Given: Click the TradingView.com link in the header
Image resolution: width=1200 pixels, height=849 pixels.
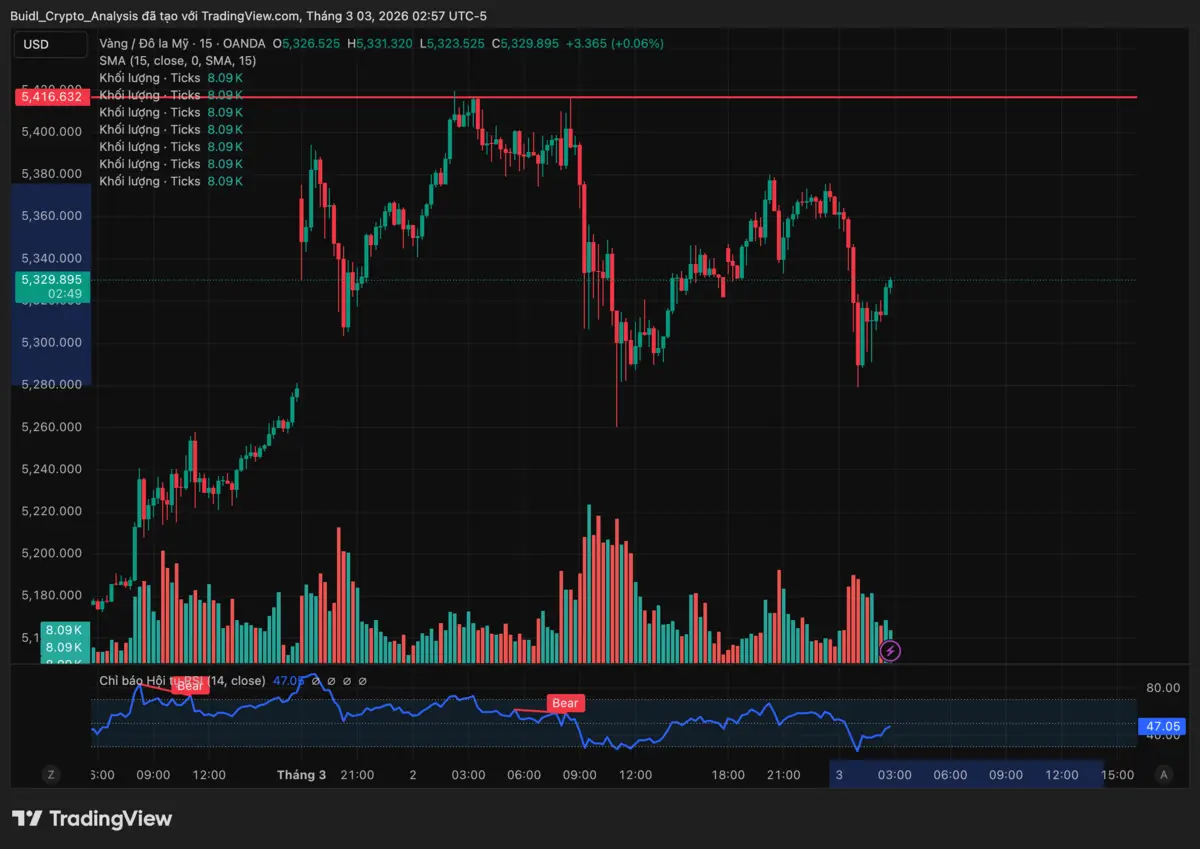Looking at the screenshot, I should [x=245, y=15].
